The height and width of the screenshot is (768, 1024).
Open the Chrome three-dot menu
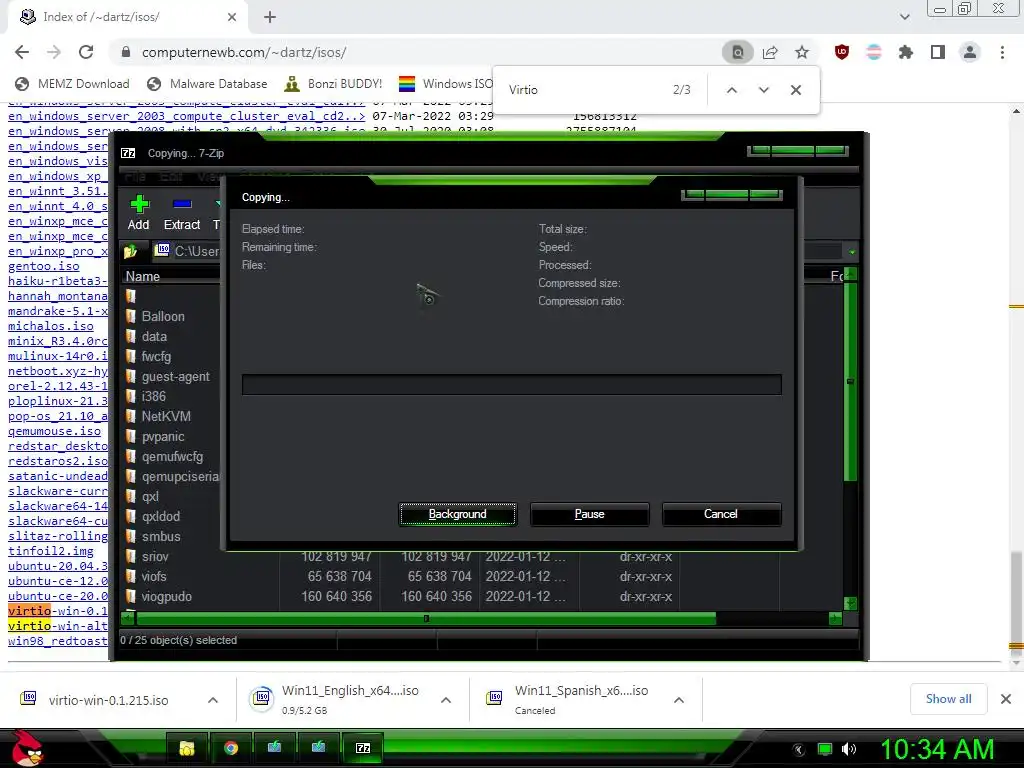coord(1002,52)
